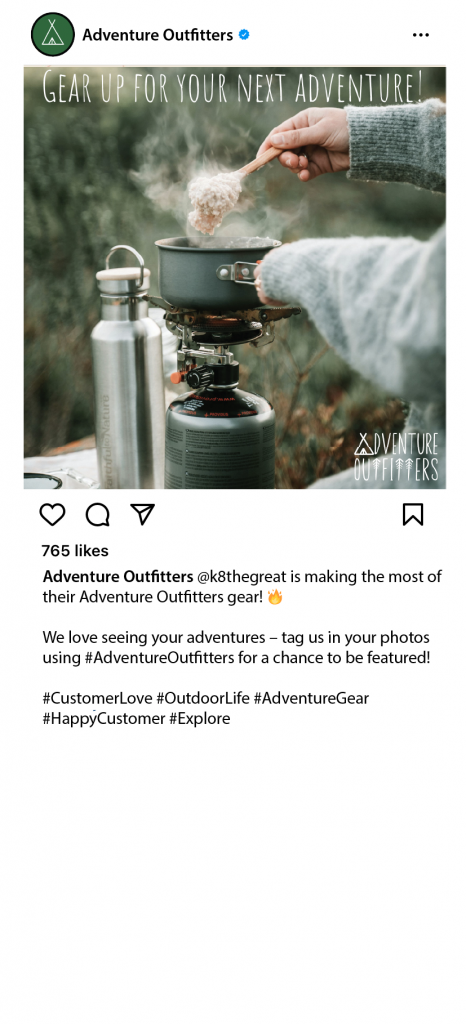Open comments via the speech bubble icon
The height and width of the screenshot is (1024, 466).
click(x=98, y=515)
